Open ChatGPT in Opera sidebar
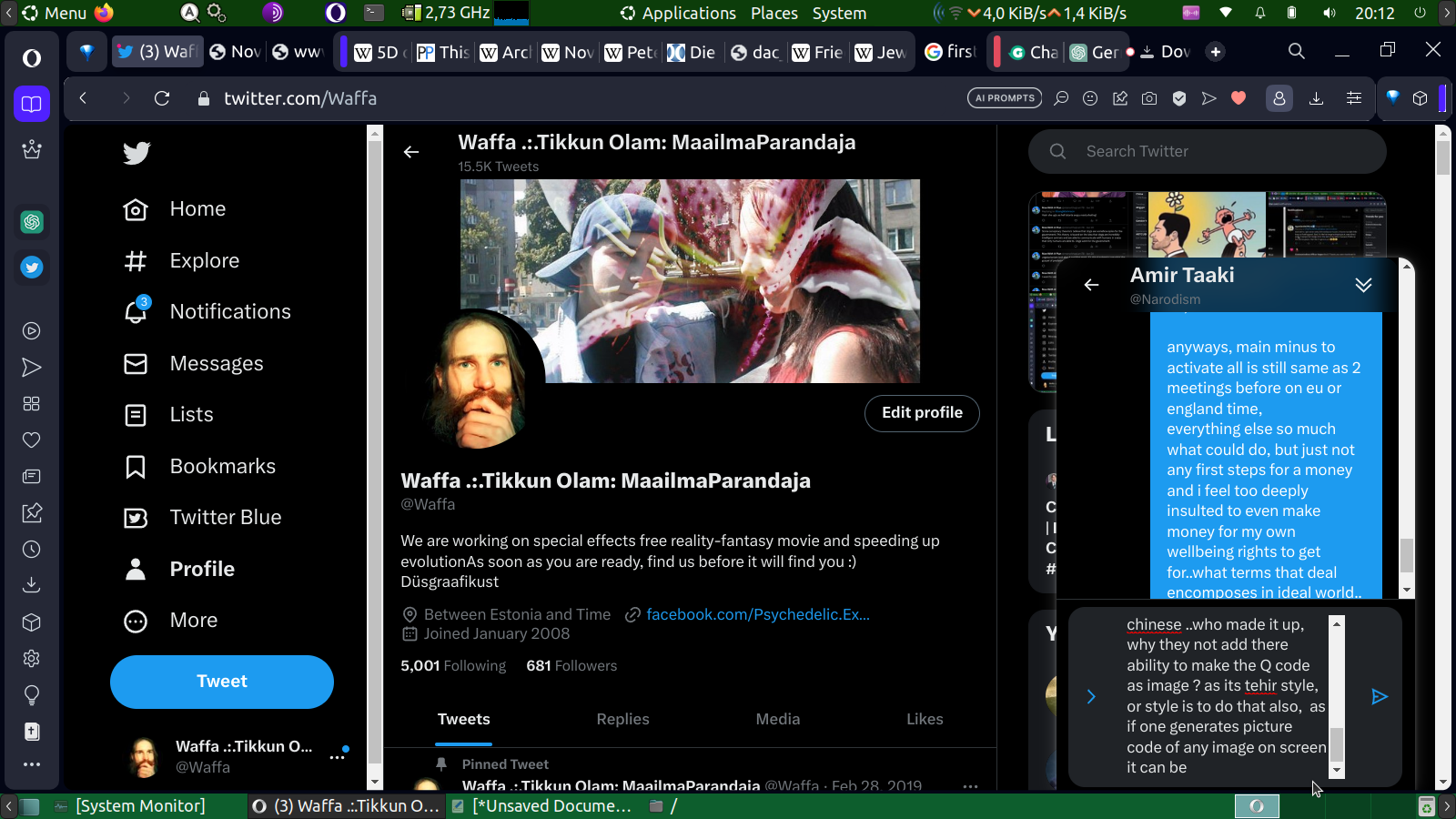The height and width of the screenshot is (819, 1456). pyautogui.click(x=32, y=222)
